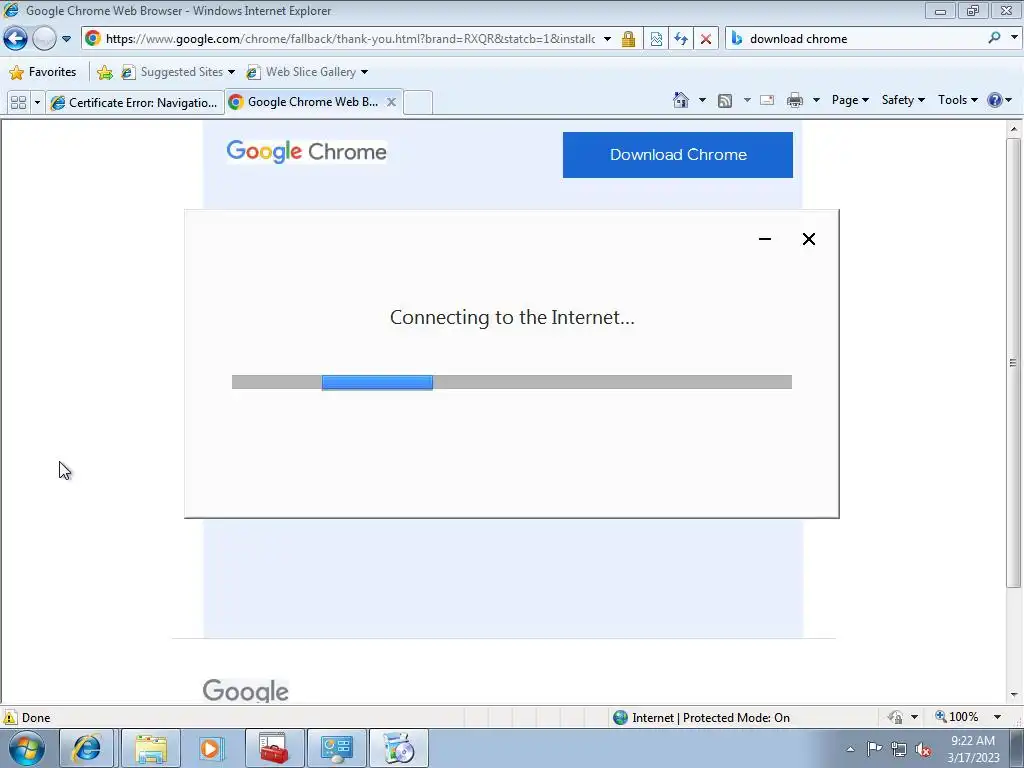Click the status bar privacy report icon
This screenshot has width=1024, height=768.
pos(895,717)
